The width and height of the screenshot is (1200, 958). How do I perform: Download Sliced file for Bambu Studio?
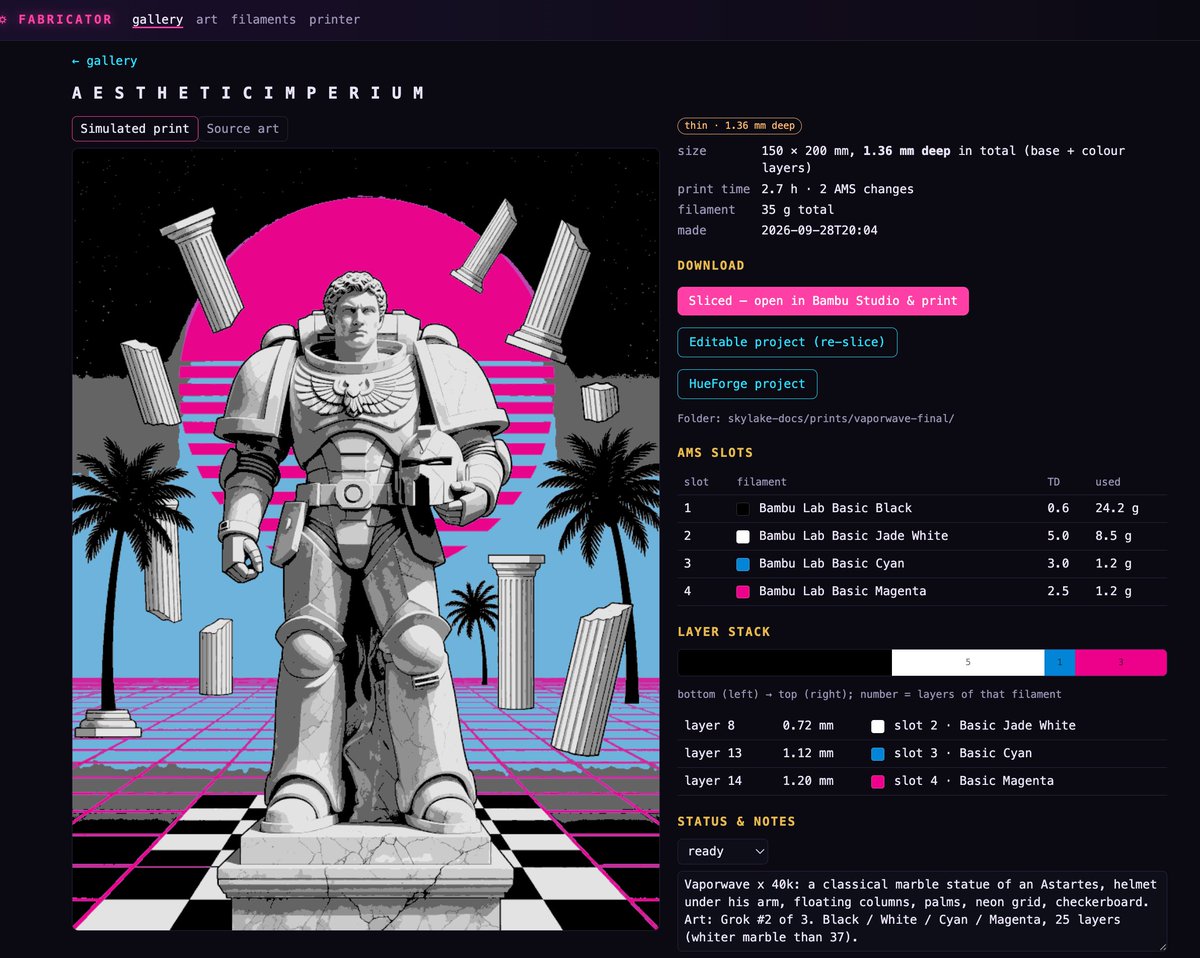[823, 301]
